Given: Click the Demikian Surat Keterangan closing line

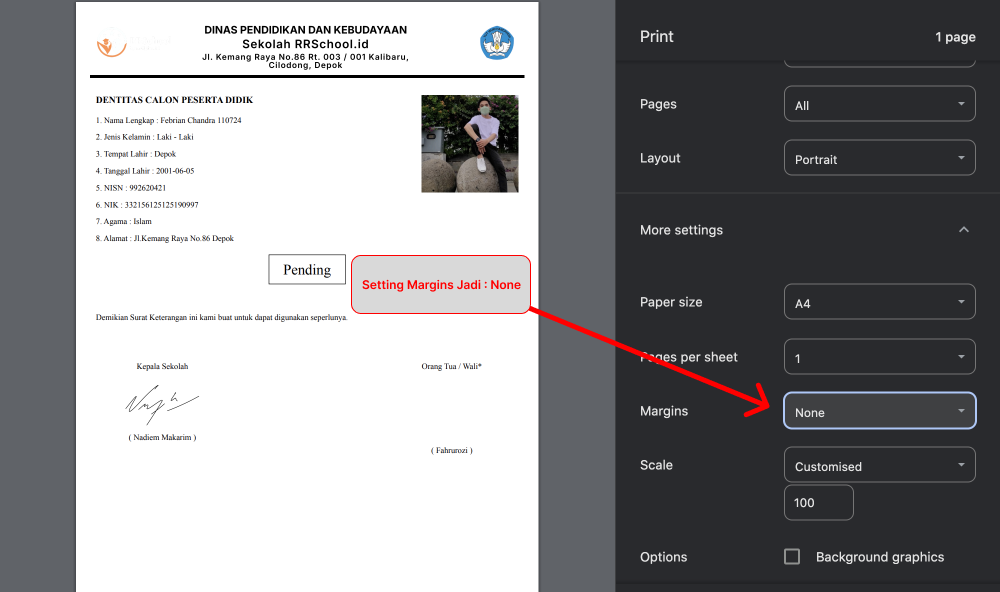Looking at the screenshot, I should coord(220,317).
